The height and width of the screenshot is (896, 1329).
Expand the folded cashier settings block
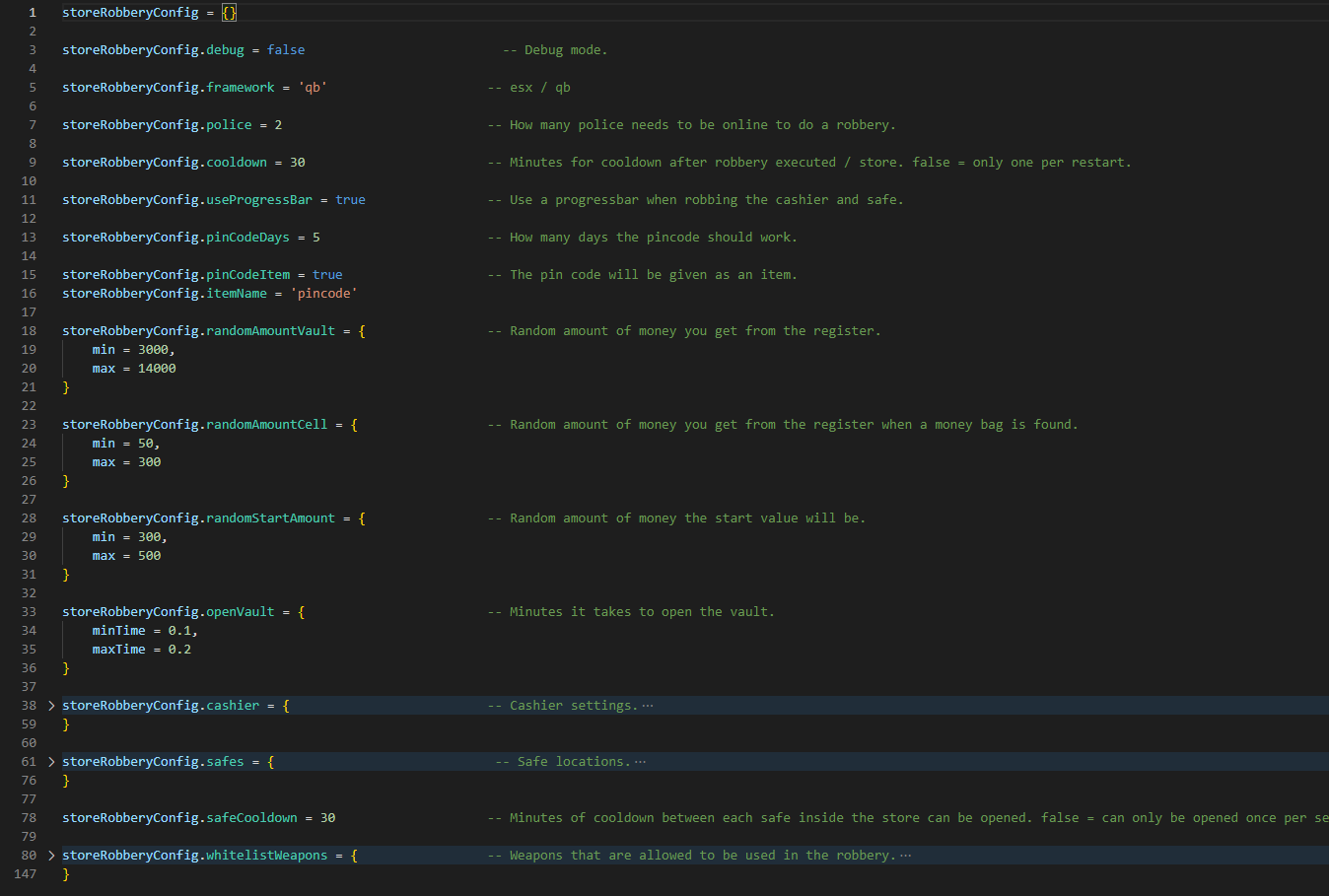click(51, 706)
